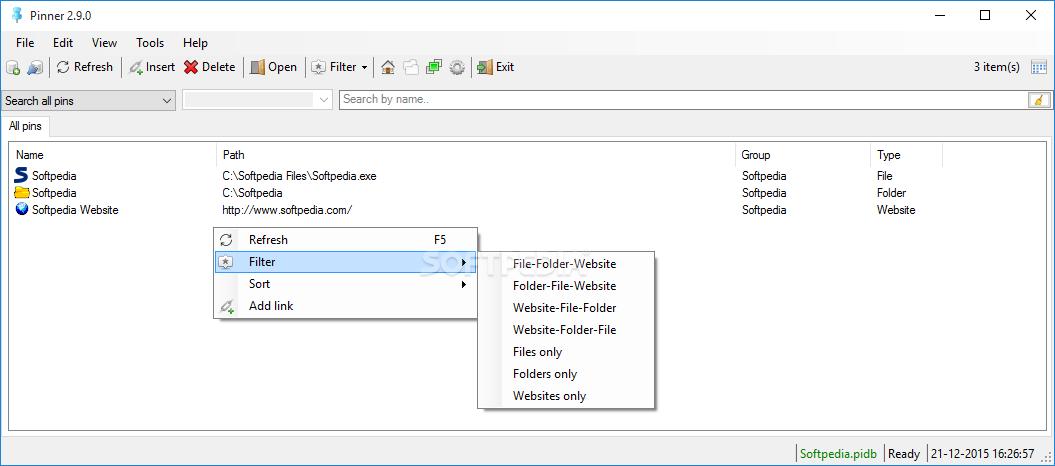
Task: Click the globe icon of Softpedia Website
Action: pos(22,209)
